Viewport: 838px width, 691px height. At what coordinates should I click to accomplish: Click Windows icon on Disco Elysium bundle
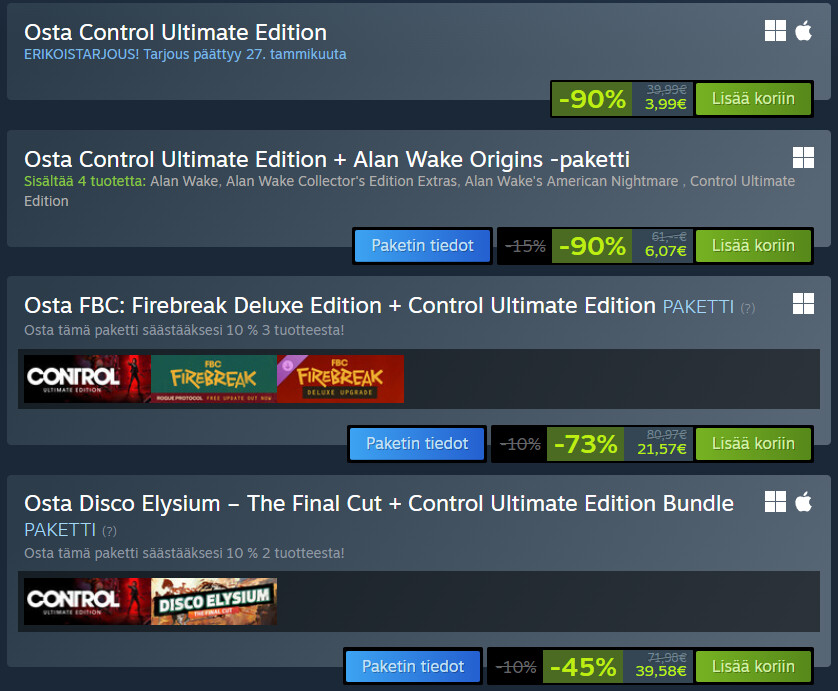[x=775, y=501]
